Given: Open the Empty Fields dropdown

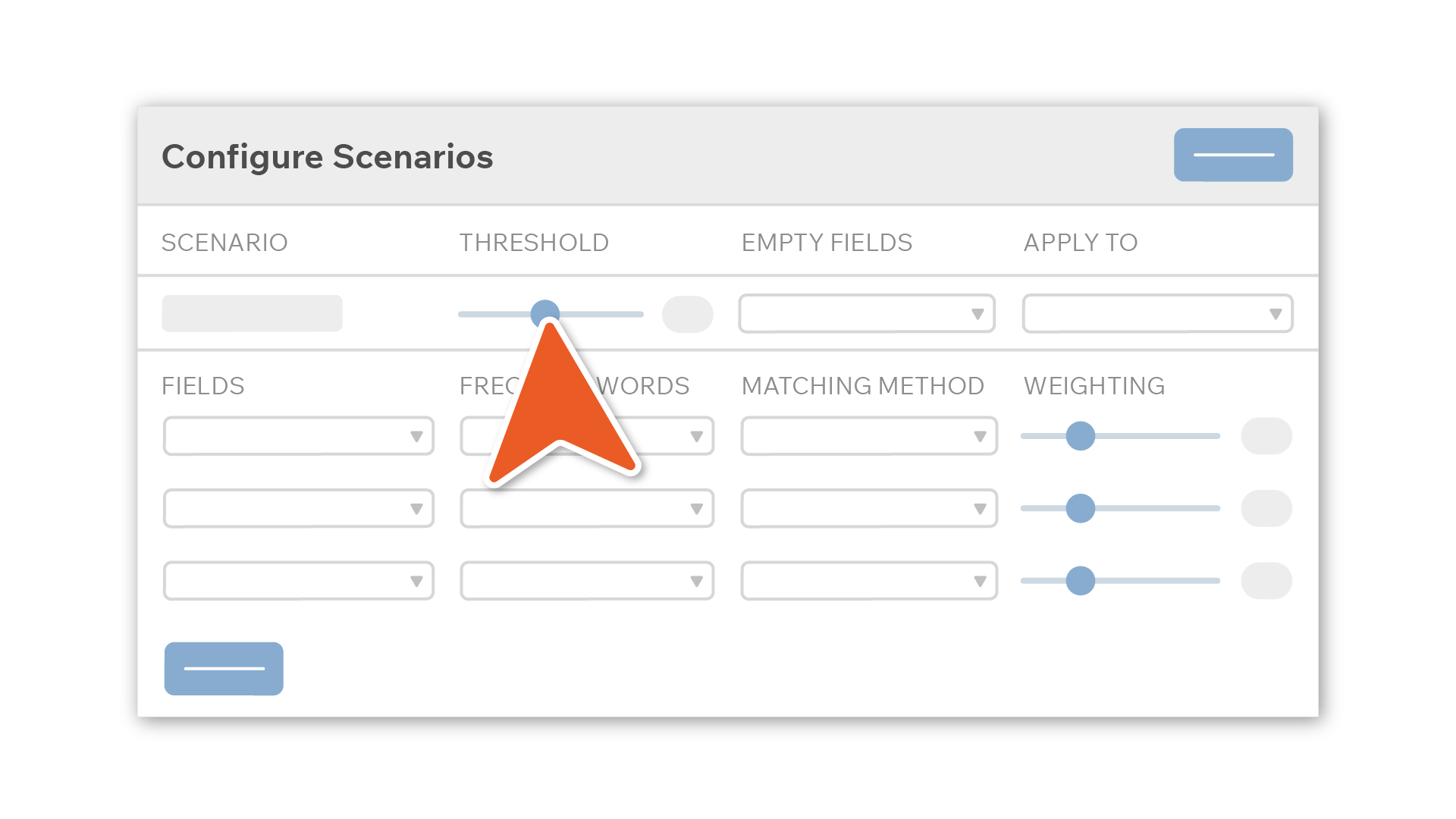Looking at the screenshot, I should pos(867,313).
